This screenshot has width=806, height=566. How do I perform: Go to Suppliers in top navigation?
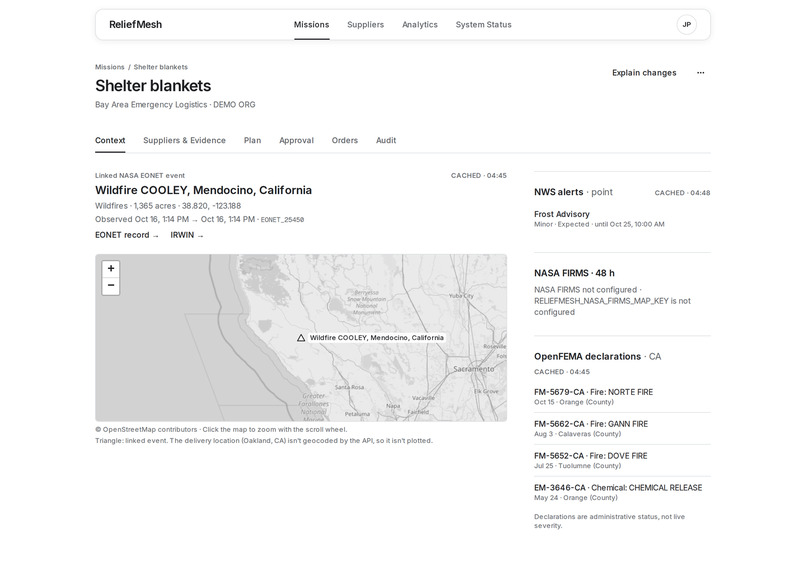tap(365, 25)
